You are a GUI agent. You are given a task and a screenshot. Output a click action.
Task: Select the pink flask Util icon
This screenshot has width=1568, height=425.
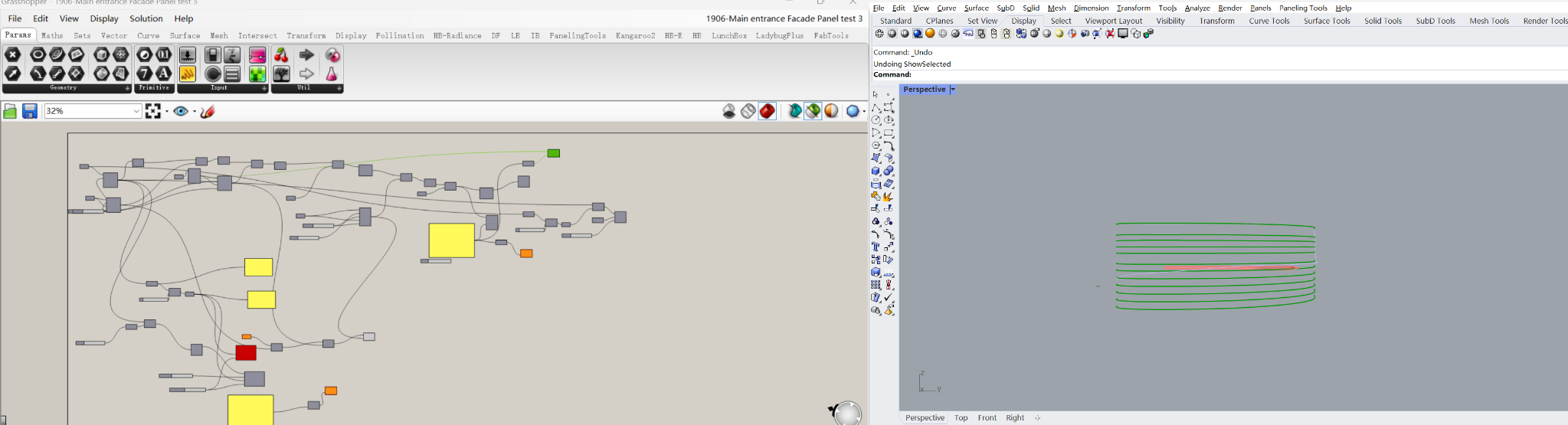pyautogui.click(x=332, y=74)
